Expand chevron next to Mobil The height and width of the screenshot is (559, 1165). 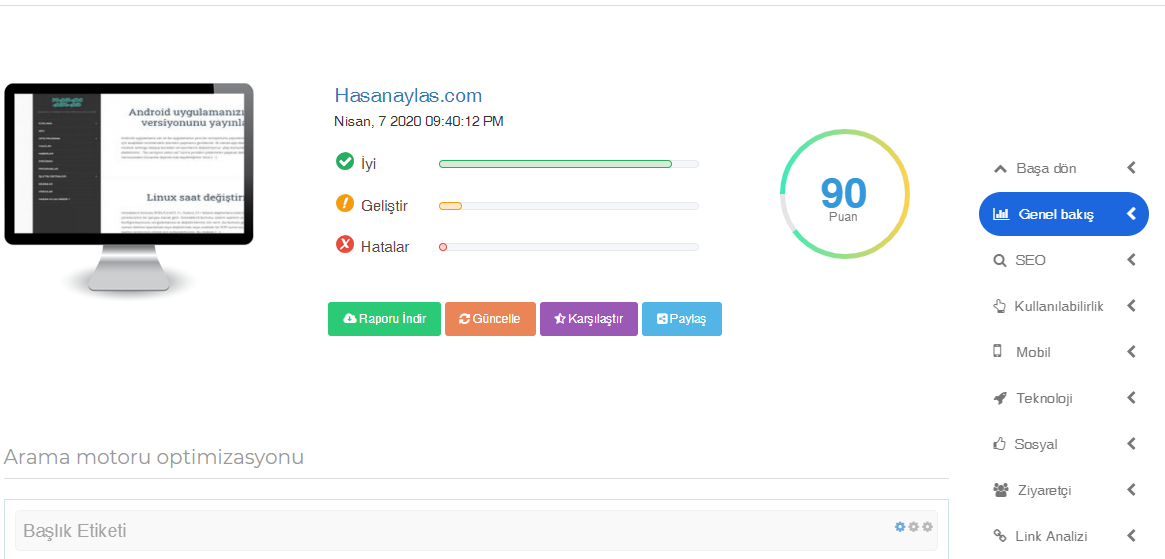coord(1132,352)
